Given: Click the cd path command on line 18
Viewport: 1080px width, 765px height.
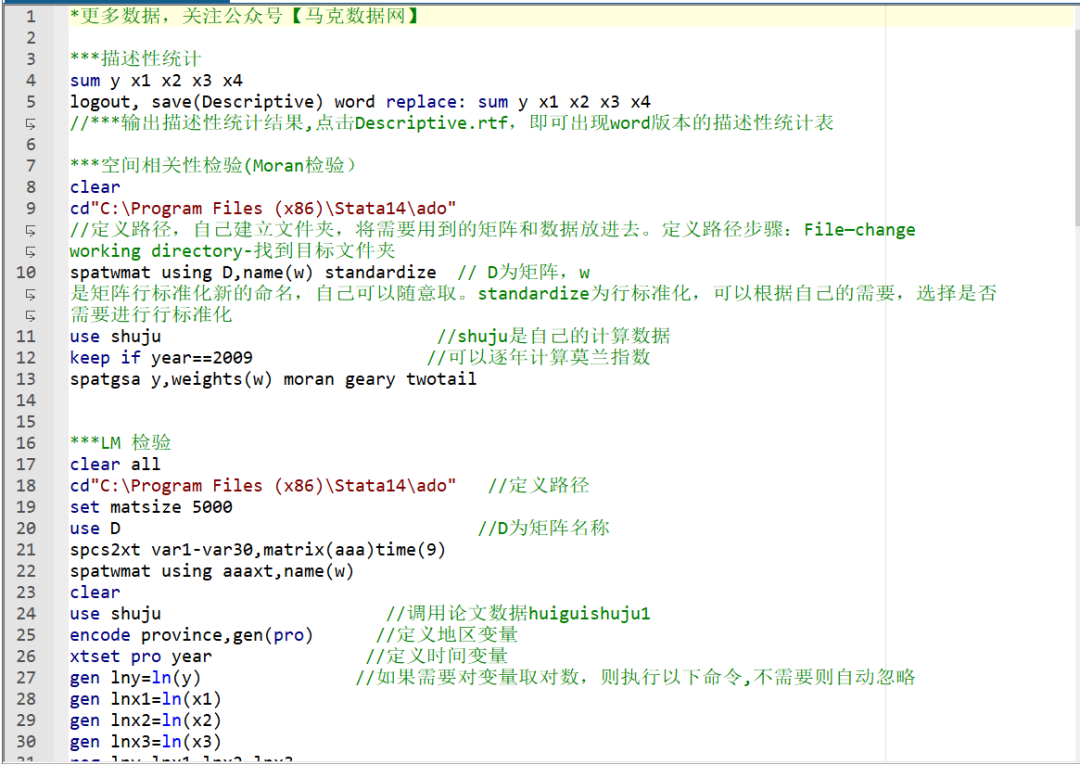Looking at the screenshot, I should (x=263, y=486).
